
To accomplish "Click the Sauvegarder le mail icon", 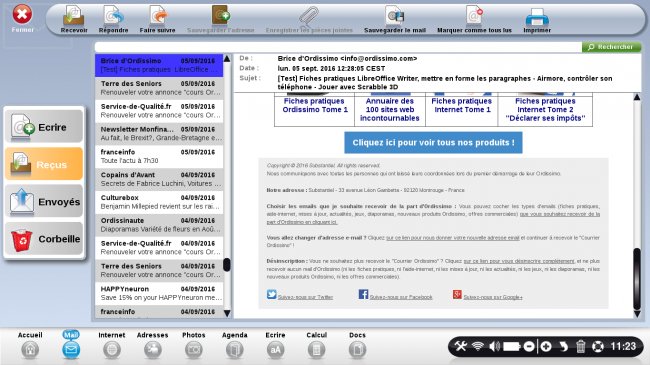I will point(395,19).
